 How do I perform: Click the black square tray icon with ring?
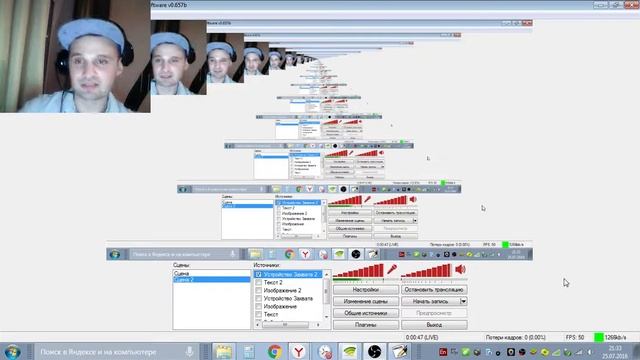click(x=511, y=352)
